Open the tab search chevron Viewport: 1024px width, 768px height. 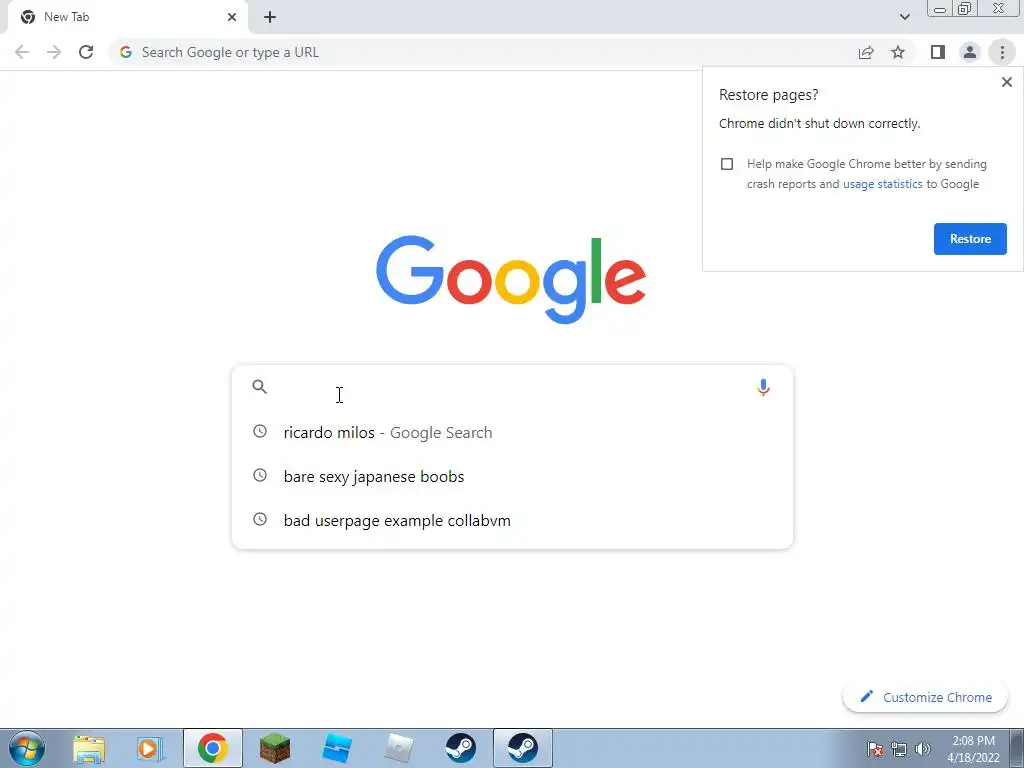pyautogui.click(x=904, y=17)
